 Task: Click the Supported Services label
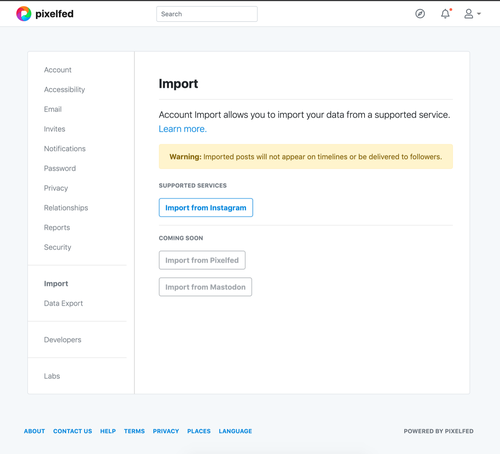[193, 185]
